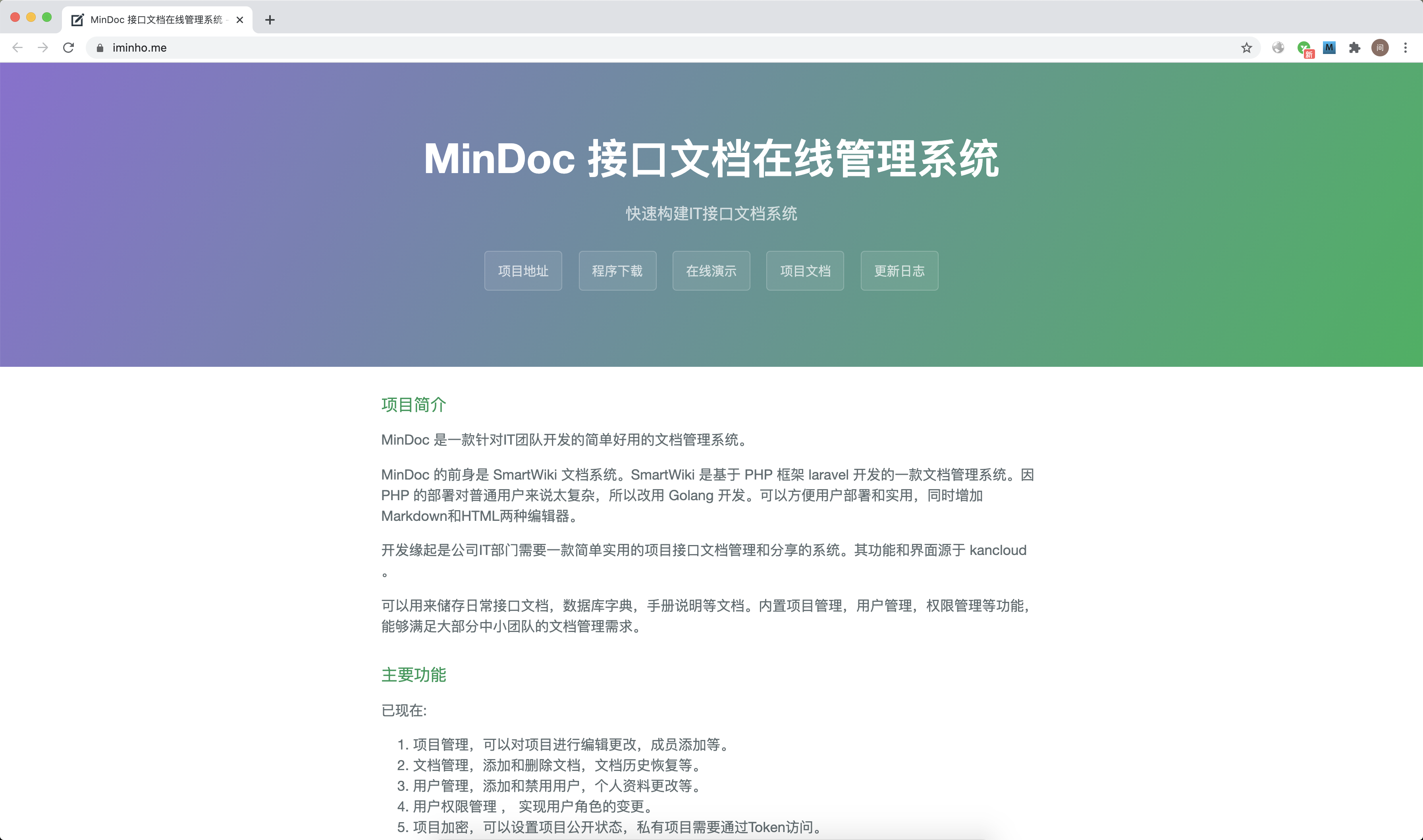
Task: Close the MinDoc browser tab
Action: tap(240, 20)
